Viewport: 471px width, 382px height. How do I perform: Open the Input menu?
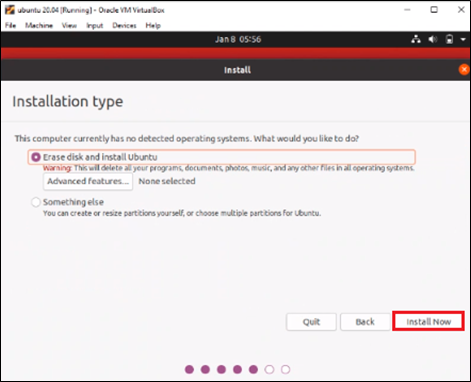pos(95,26)
